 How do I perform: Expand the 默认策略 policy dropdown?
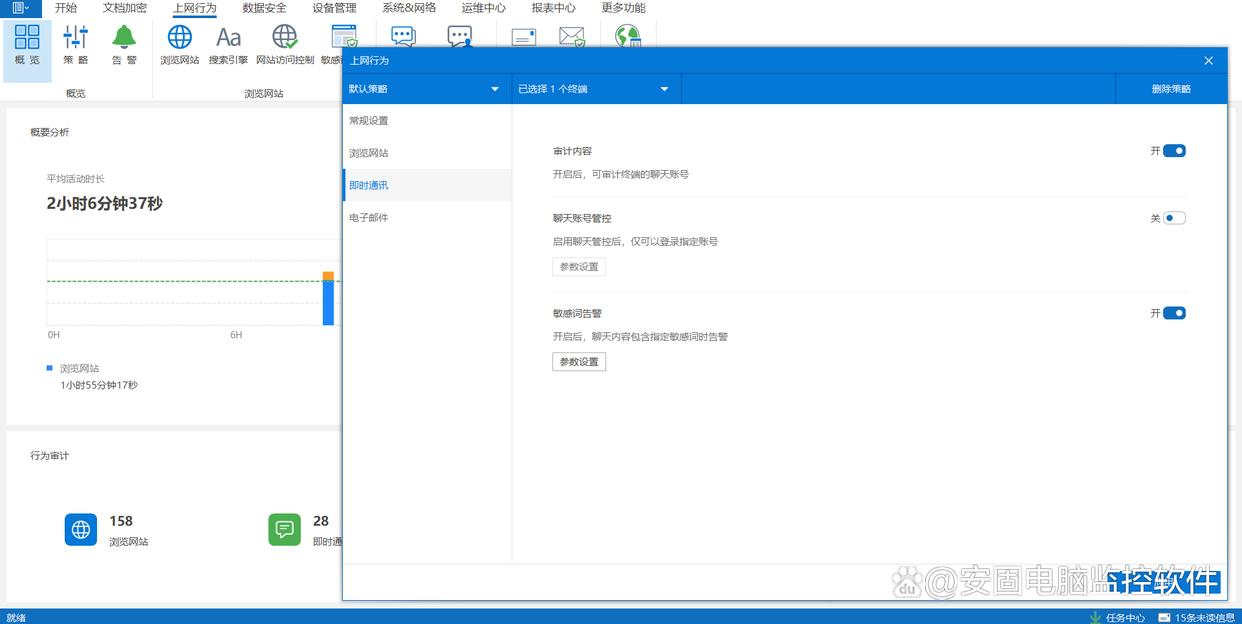(x=426, y=89)
